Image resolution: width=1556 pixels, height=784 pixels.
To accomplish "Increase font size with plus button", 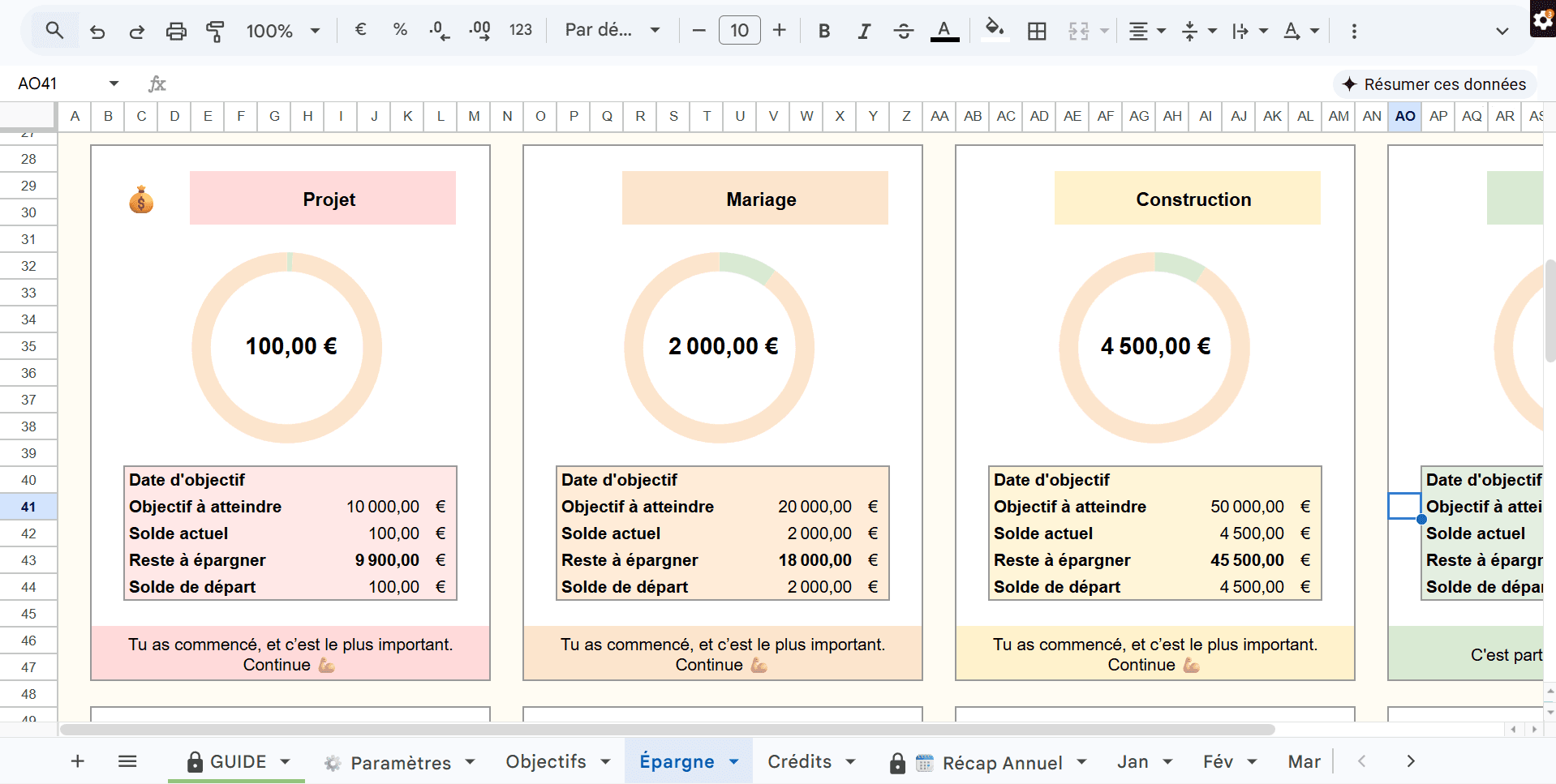I will pyautogui.click(x=780, y=30).
